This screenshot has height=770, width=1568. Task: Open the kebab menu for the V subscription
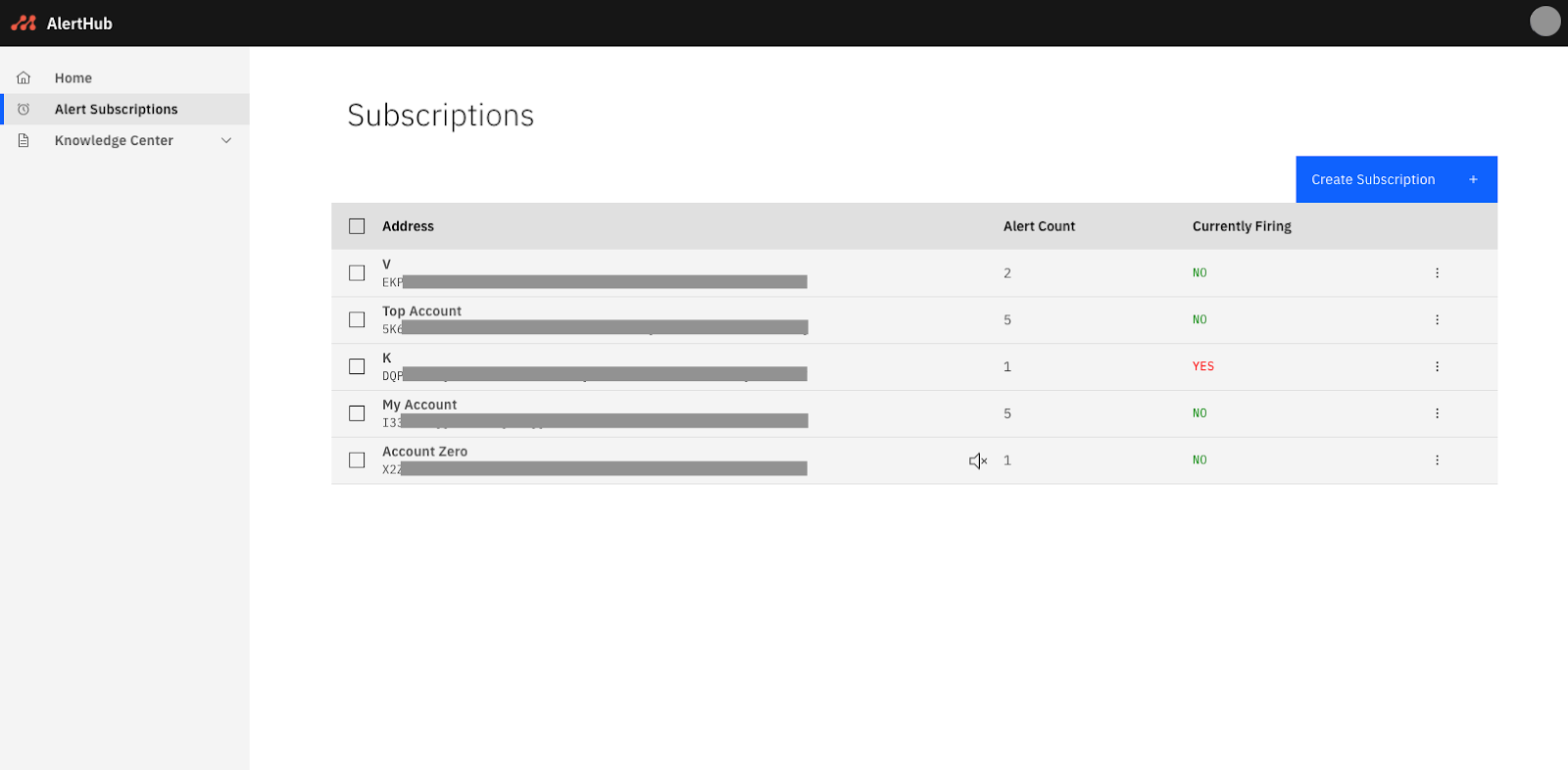tap(1437, 272)
